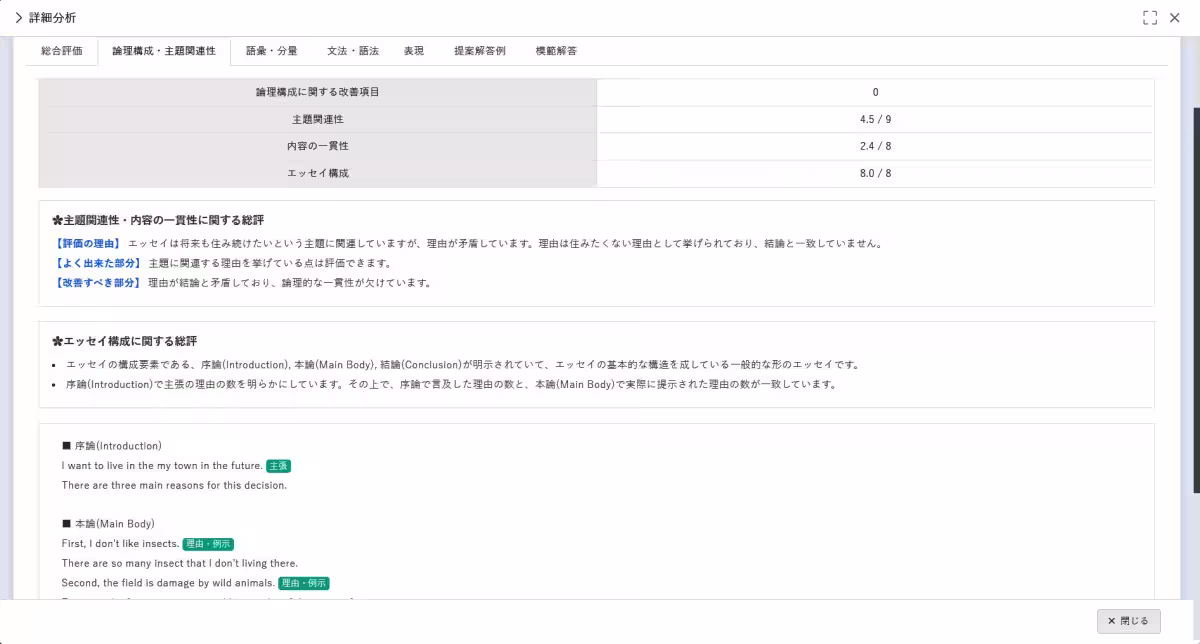Click the fullscreen expand icon top right

tap(1148, 17)
